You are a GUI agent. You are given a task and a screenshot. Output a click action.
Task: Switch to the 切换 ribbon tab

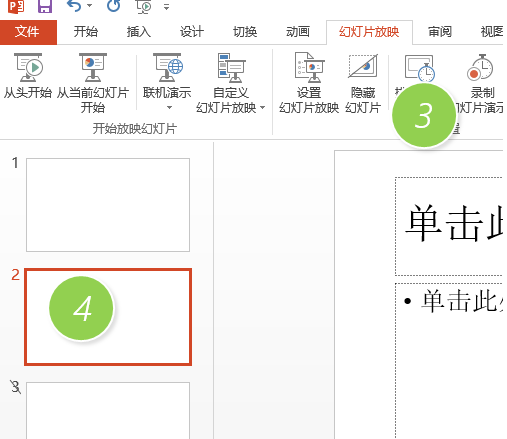[x=245, y=32]
